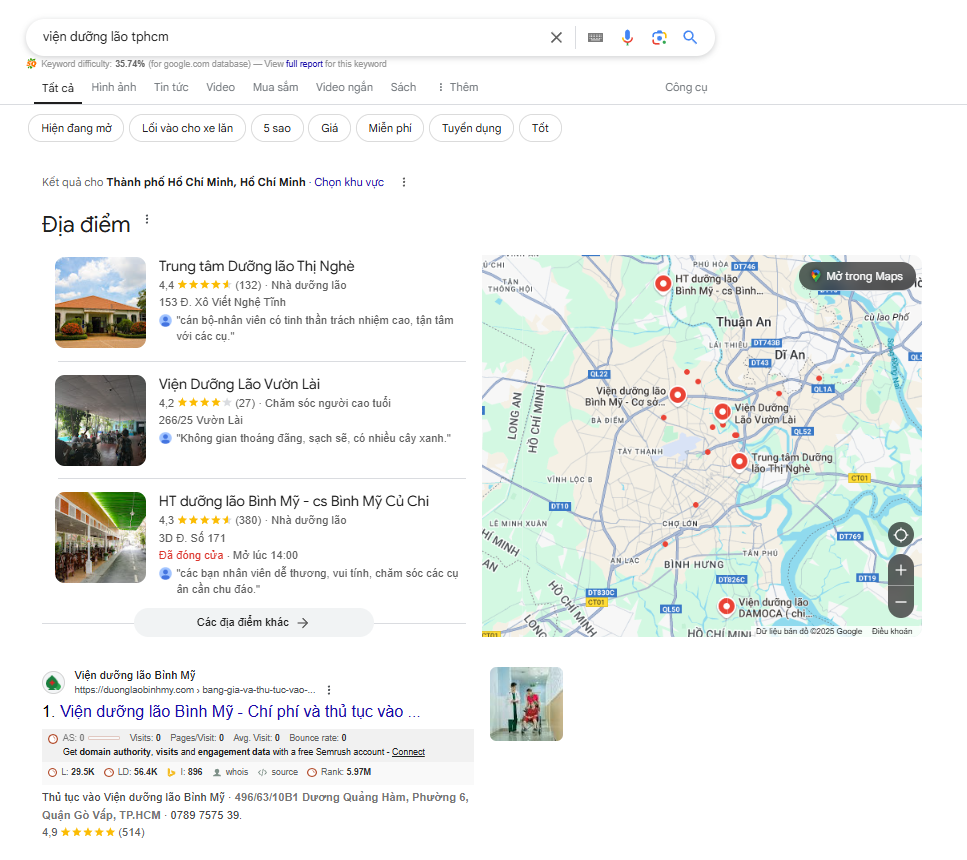
Task: Toggle the Hiện đang mở filter chip
Action: (x=76, y=128)
